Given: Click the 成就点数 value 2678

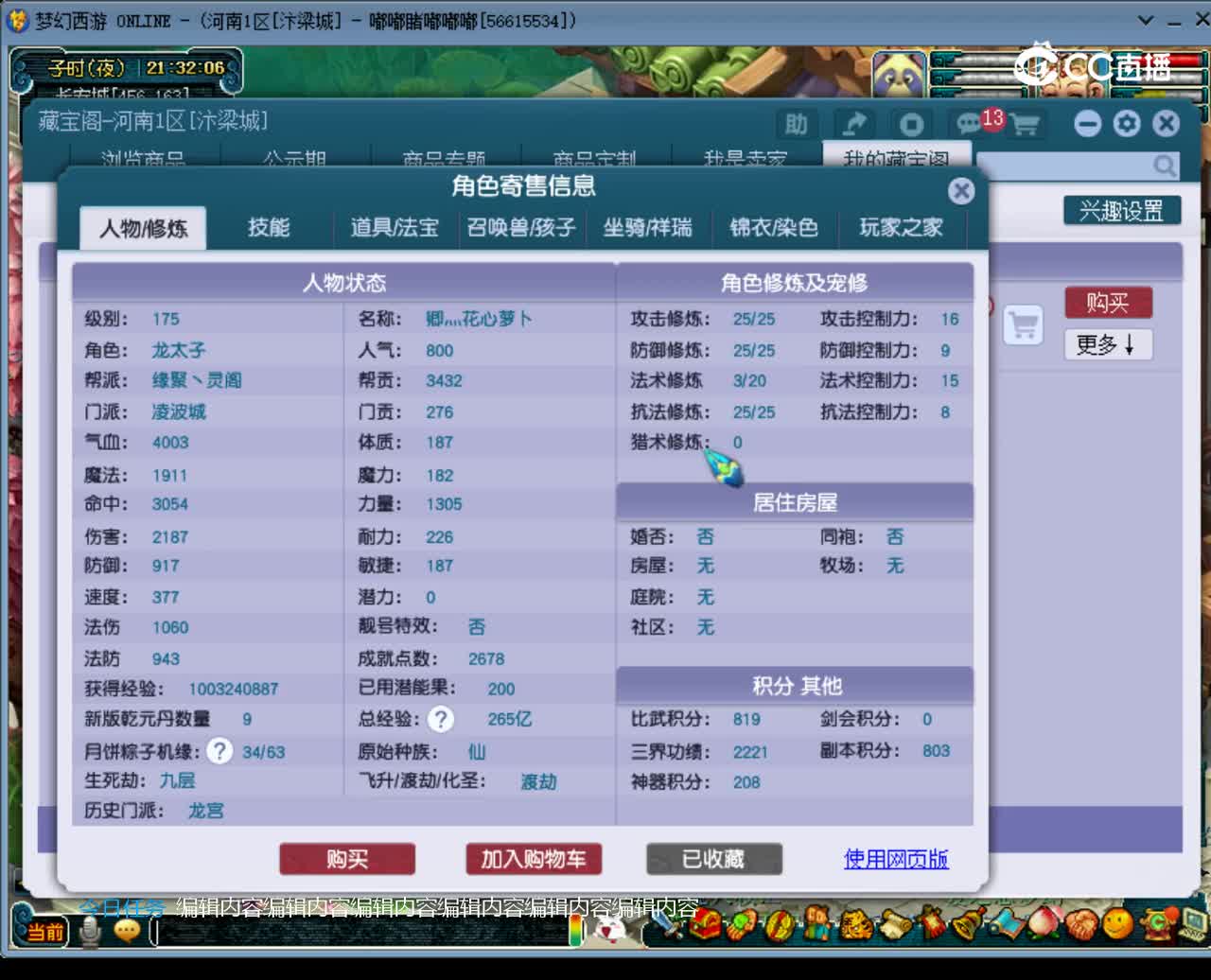Looking at the screenshot, I should 486,658.
